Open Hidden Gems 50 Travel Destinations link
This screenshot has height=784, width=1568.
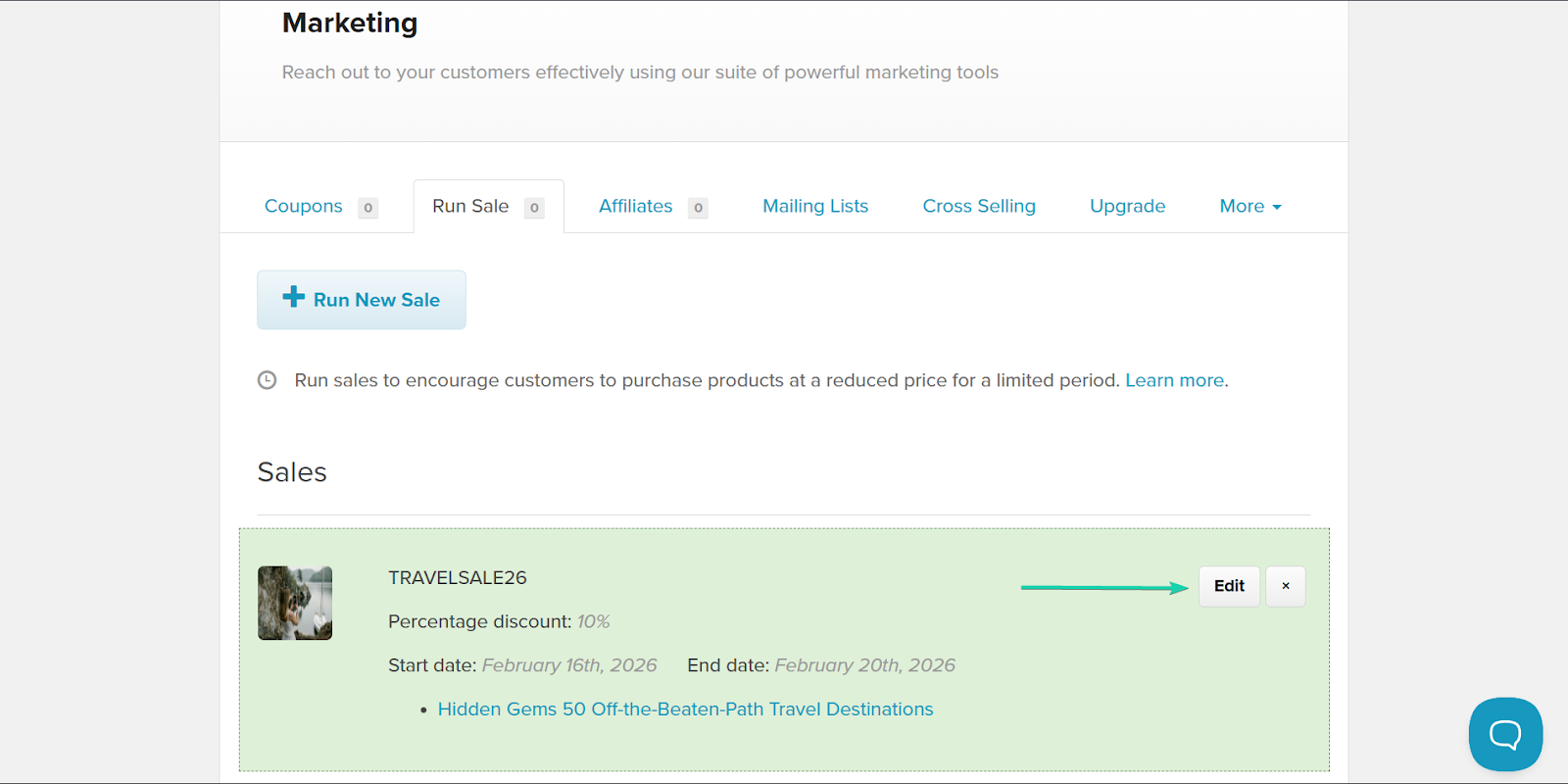point(685,710)
